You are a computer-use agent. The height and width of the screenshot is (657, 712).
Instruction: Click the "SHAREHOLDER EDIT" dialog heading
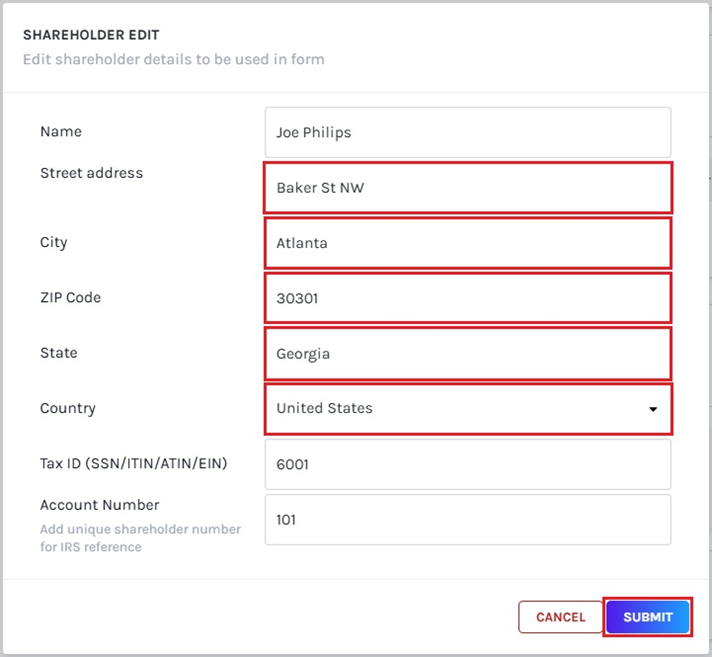coord(89,35)
